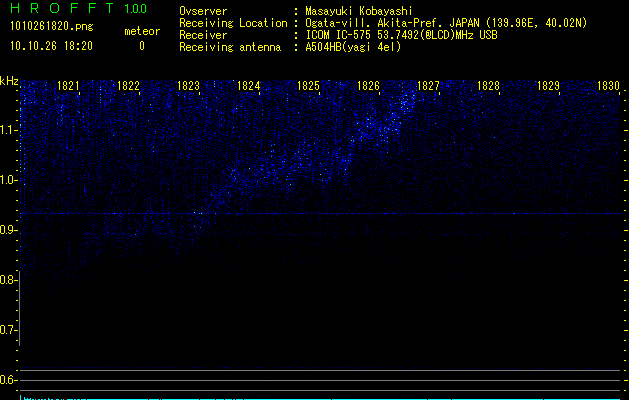Click the 0.8 kHz axis label
This screenshot has height=400, width=629.
pos(8,280)
